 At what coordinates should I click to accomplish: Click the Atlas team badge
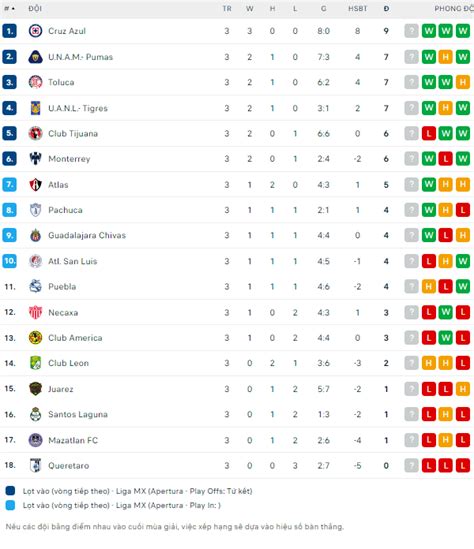tap(35, 185)
